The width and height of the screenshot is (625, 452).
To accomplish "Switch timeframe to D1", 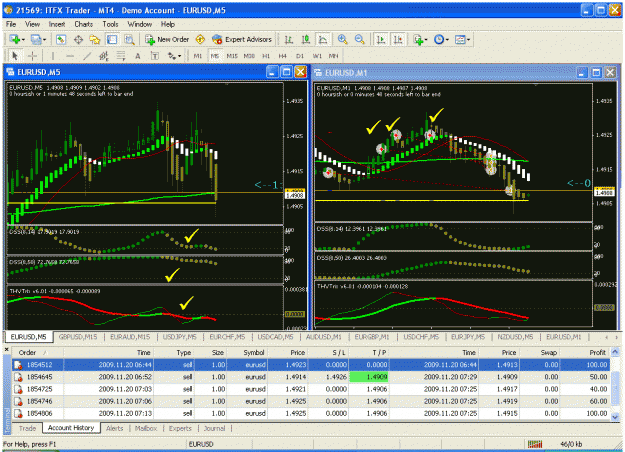I will (300, 56).
